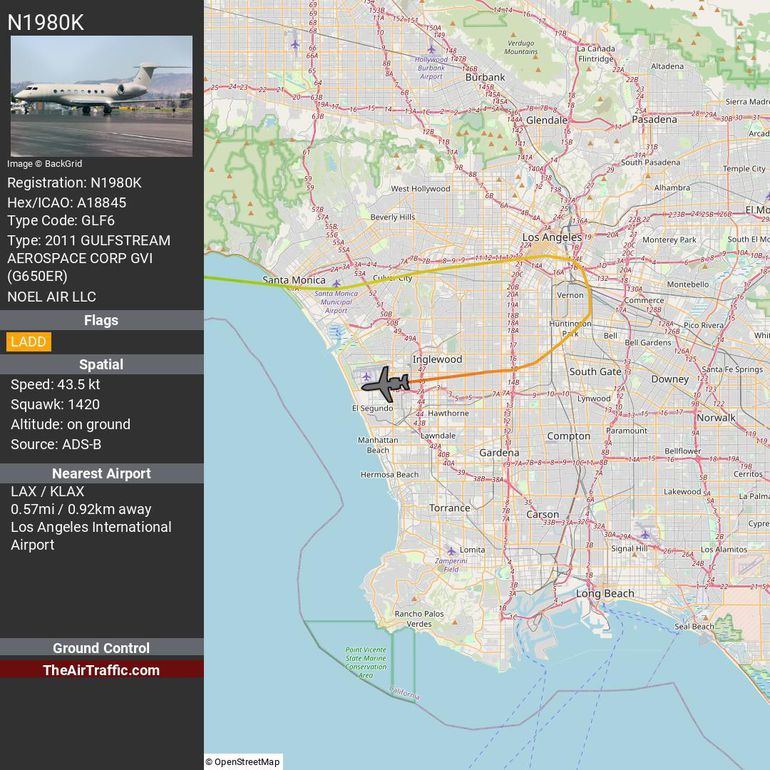
Task: Select the Ground Control section header
Action: [x=101, y=648]
